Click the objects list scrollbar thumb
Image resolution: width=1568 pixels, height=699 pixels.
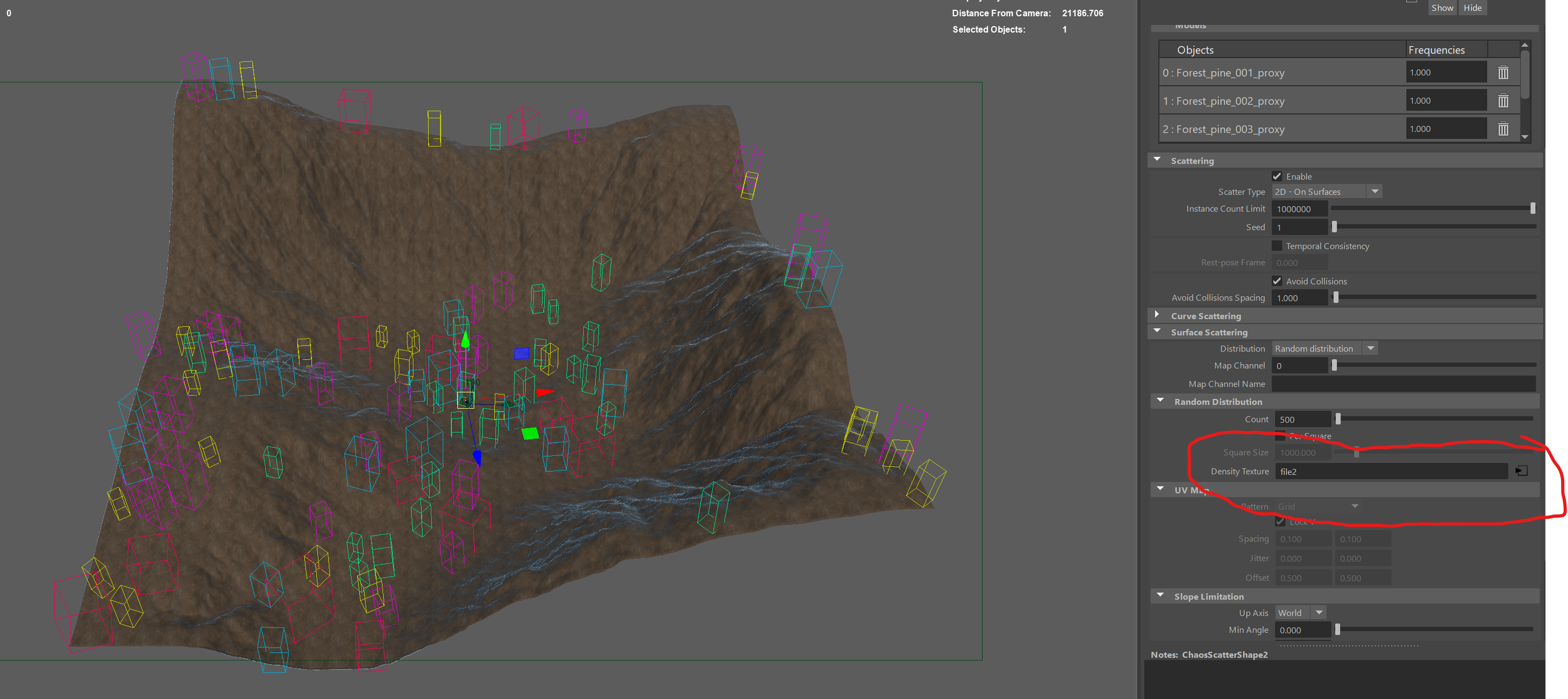tap(1525, 74)
